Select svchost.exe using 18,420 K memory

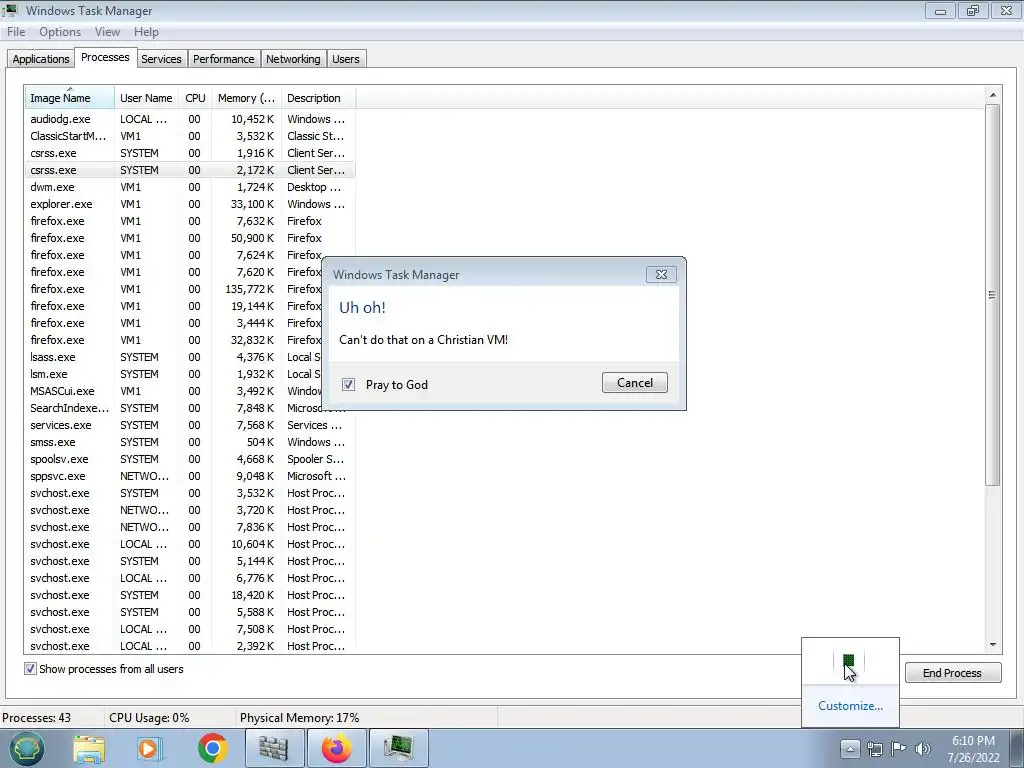190,594
